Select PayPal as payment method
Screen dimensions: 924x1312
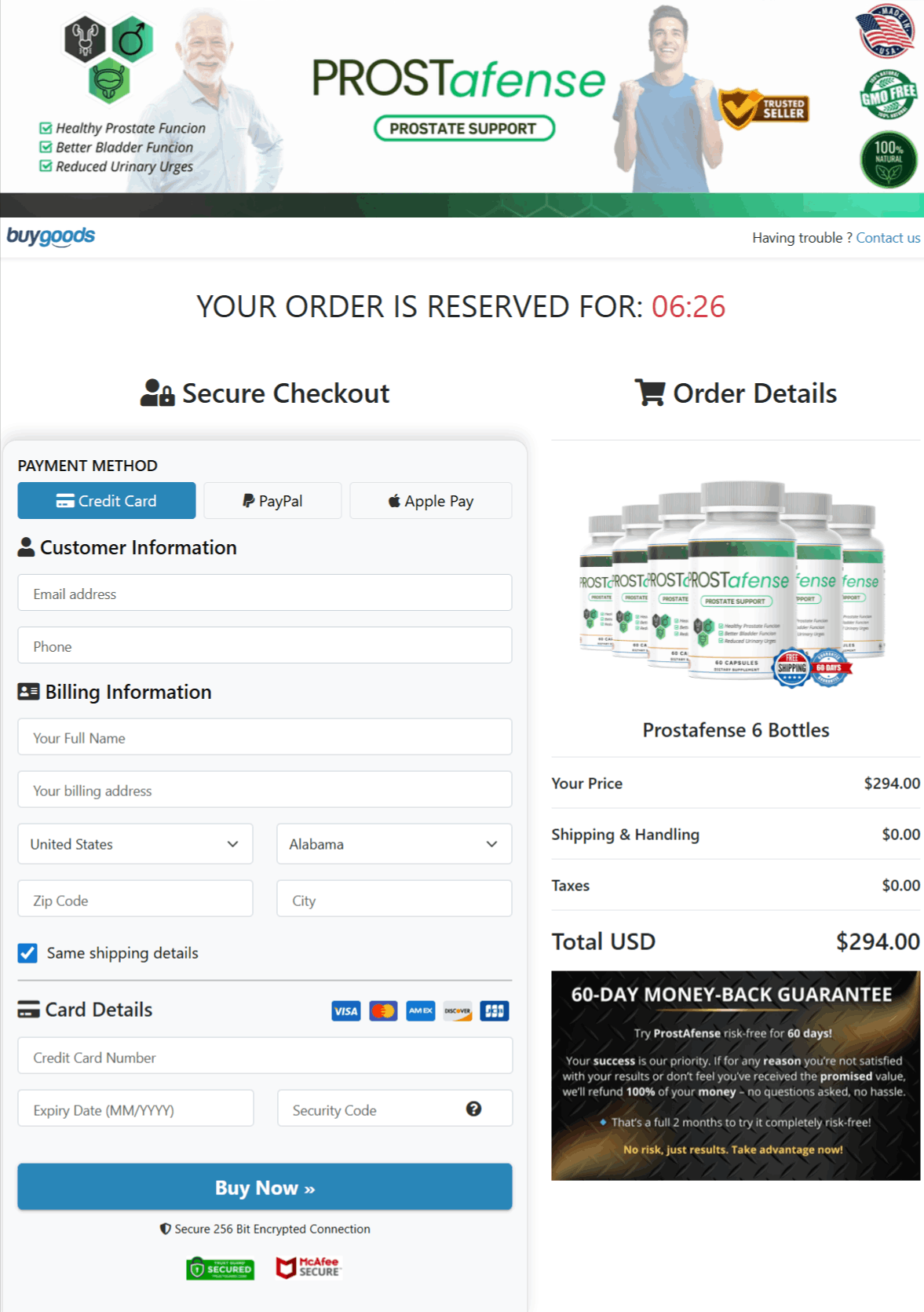tap(272, 500)
